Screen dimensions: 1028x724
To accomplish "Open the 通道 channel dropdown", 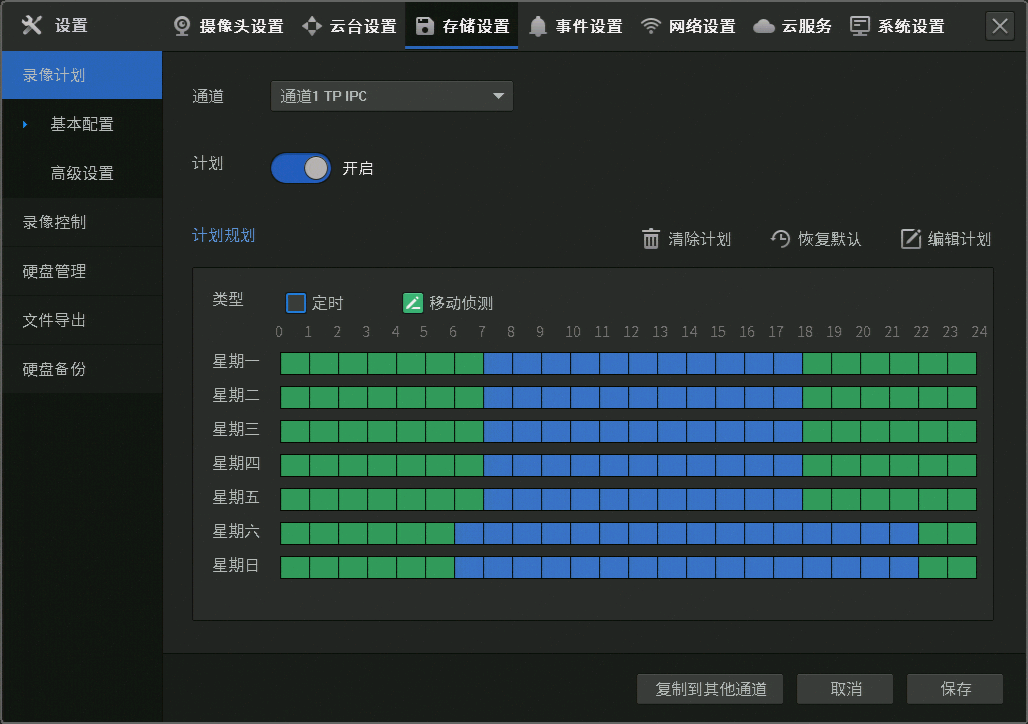I will point(392,96).
